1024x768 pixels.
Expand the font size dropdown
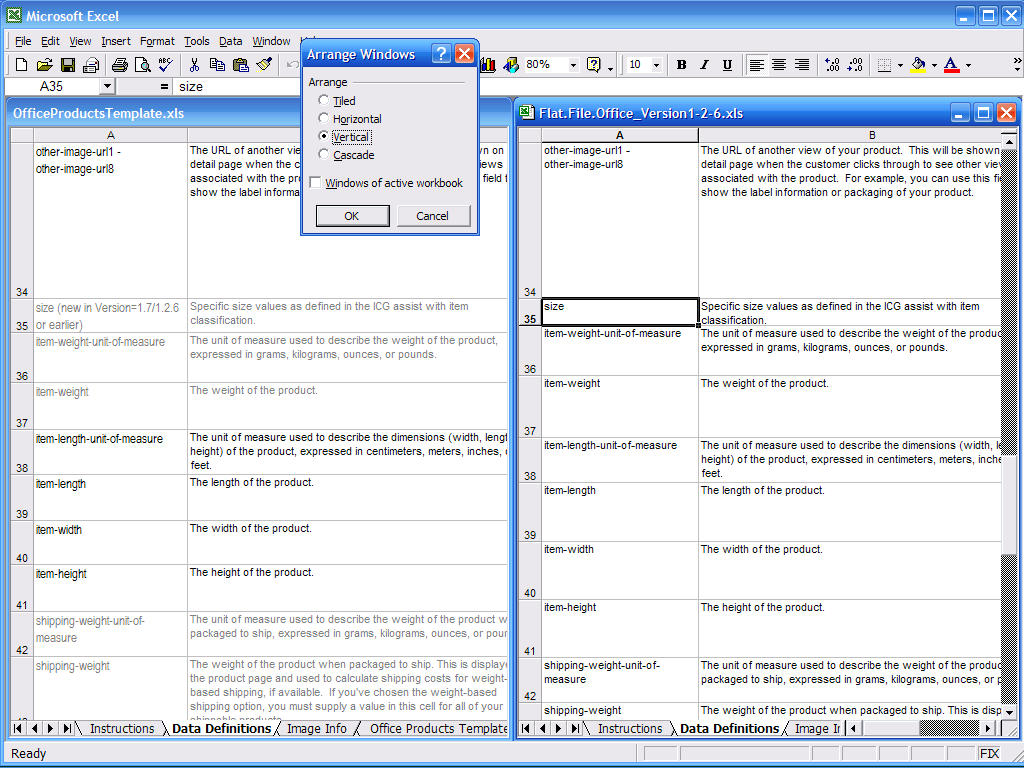[656, 65]
